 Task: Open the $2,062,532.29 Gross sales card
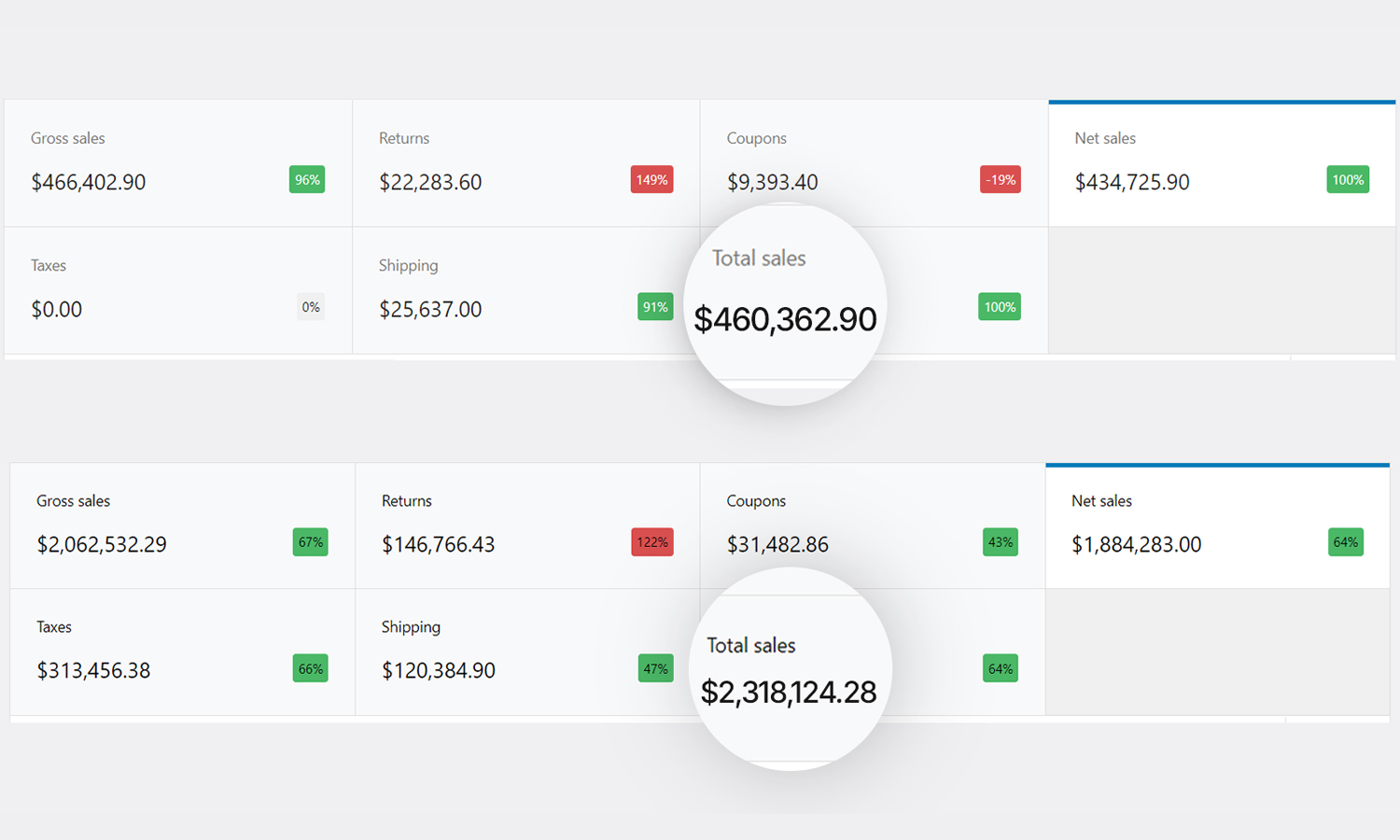[183, 525]
